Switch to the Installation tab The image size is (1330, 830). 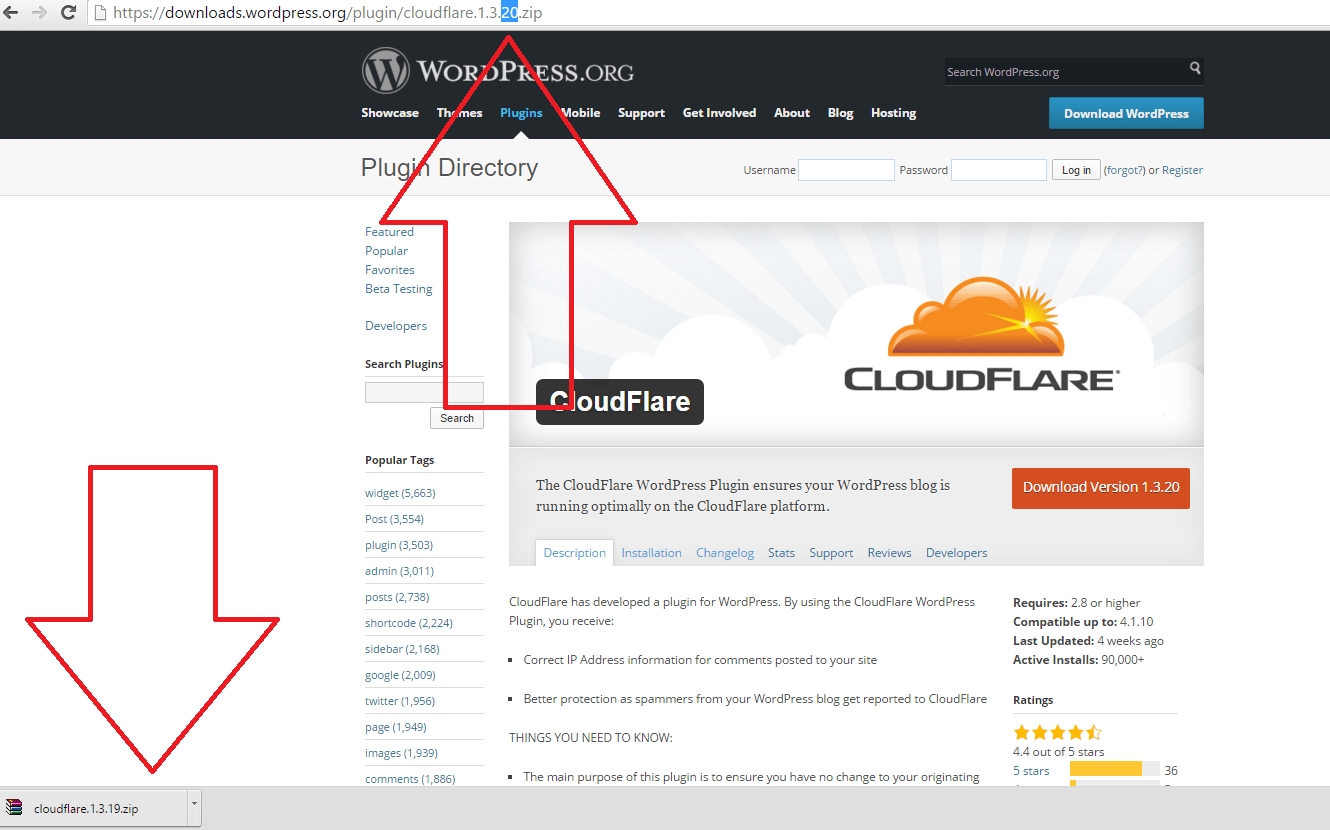click(651, 553)
